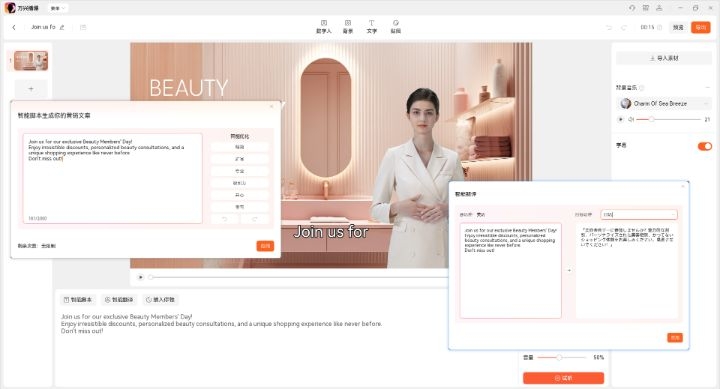Open the dropdown next to the app logo
720x389 pixels.
(x=58, y=8)
